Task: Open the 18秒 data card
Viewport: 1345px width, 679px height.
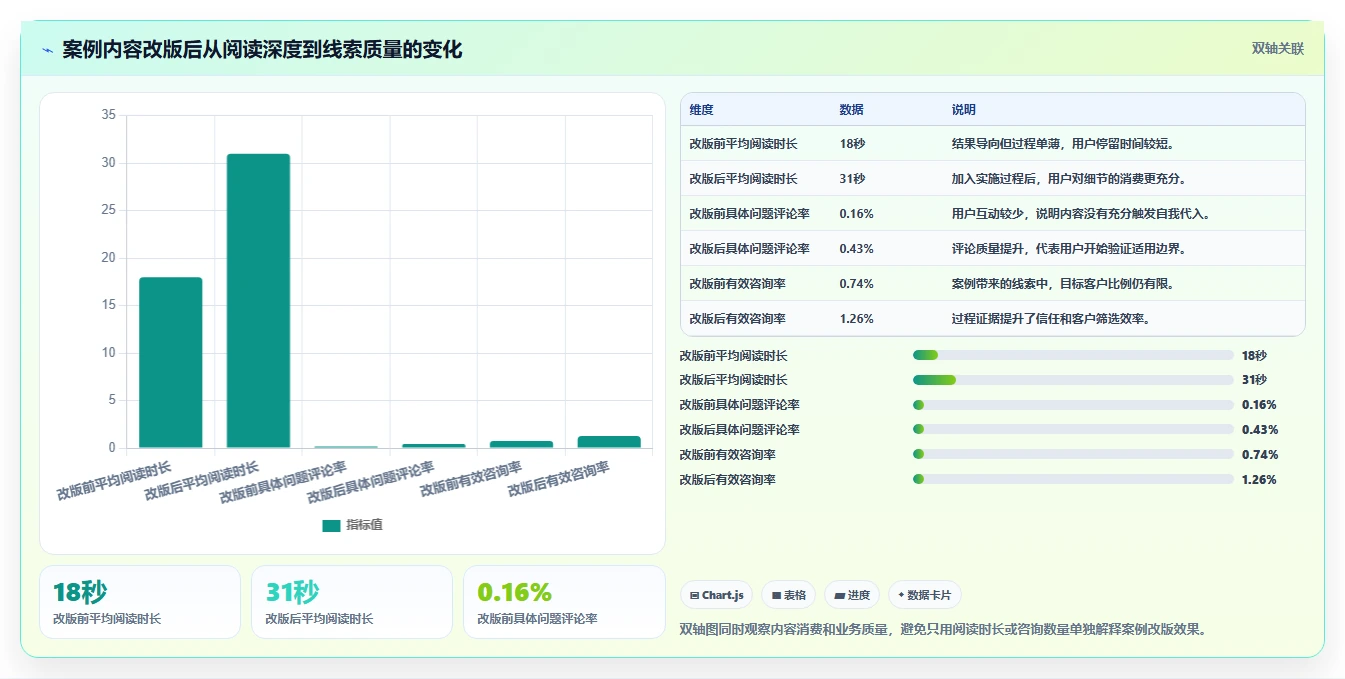Action: click(x=140, y=602)
